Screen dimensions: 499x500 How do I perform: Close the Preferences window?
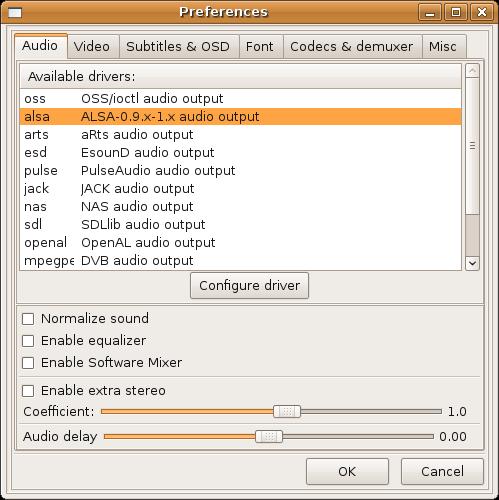coord(482,13)
